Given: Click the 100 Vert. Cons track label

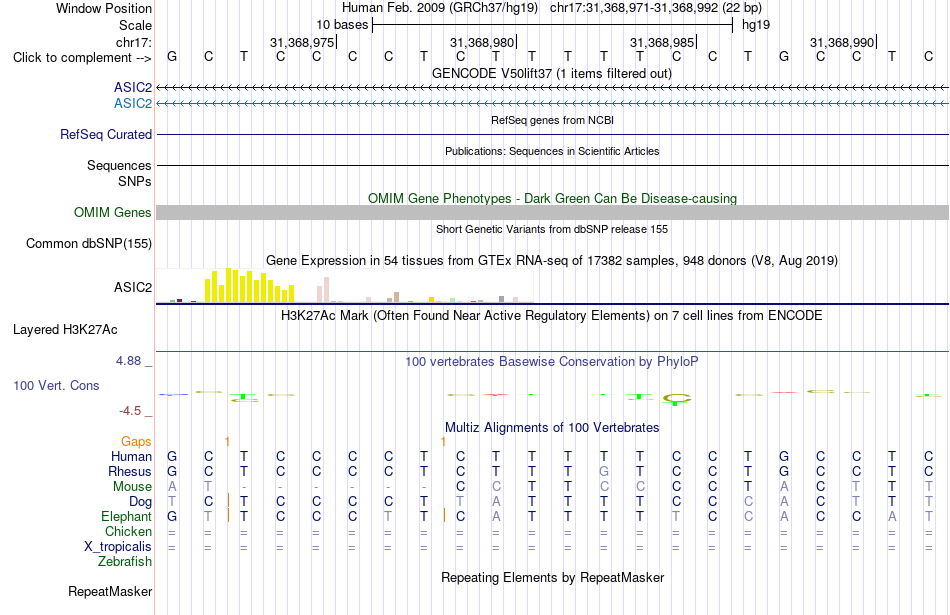Looking at the screenshot, I should (x=56, y=385).
